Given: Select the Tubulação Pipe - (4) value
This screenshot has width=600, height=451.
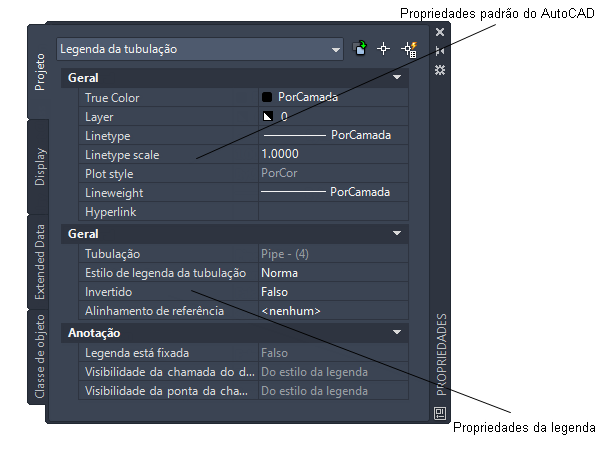Looking at the screenshot, I should click(333, 254).
